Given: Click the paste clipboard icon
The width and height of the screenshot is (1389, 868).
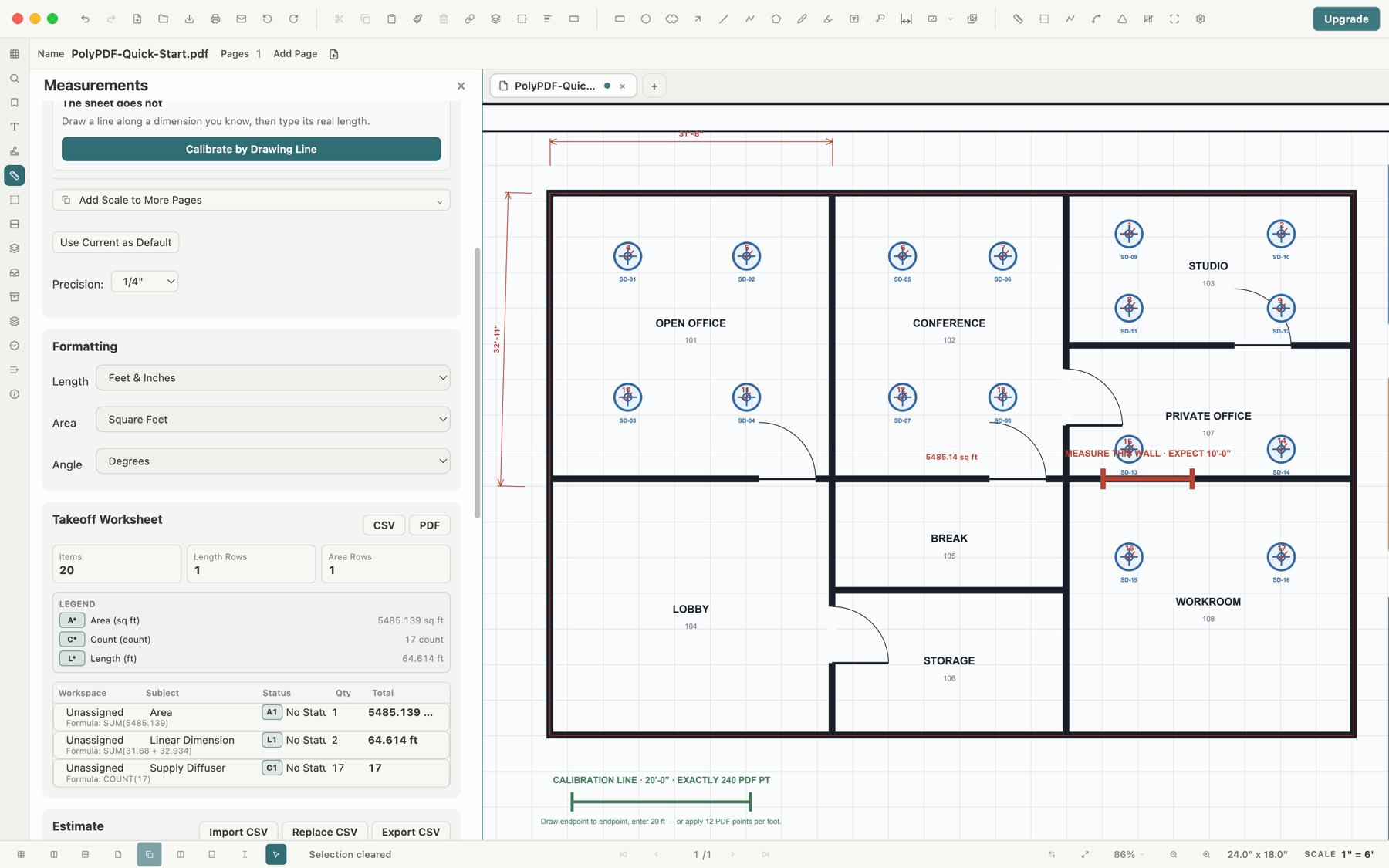Looking at the screenshot, I should [x=391, y=19].
